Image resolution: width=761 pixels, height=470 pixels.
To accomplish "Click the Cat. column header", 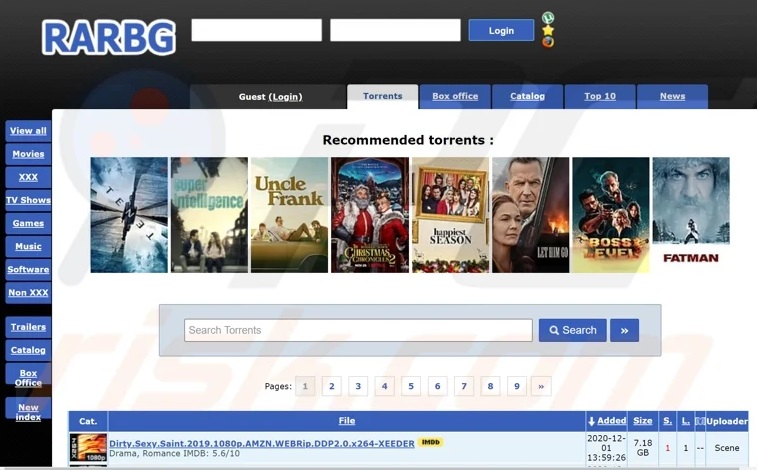I will (x=88, y=421).
